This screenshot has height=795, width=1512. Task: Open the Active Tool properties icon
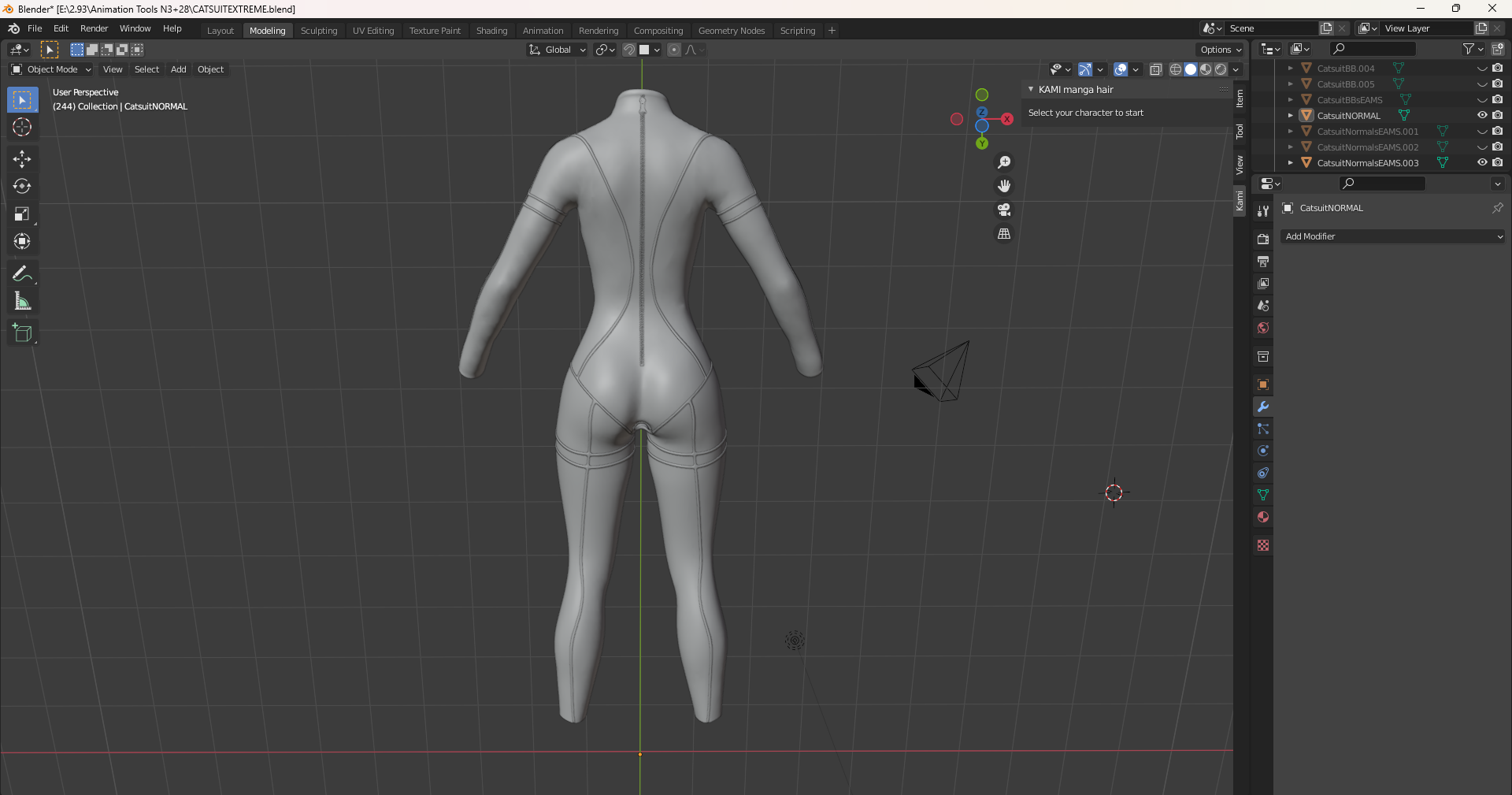point(1263,210)
